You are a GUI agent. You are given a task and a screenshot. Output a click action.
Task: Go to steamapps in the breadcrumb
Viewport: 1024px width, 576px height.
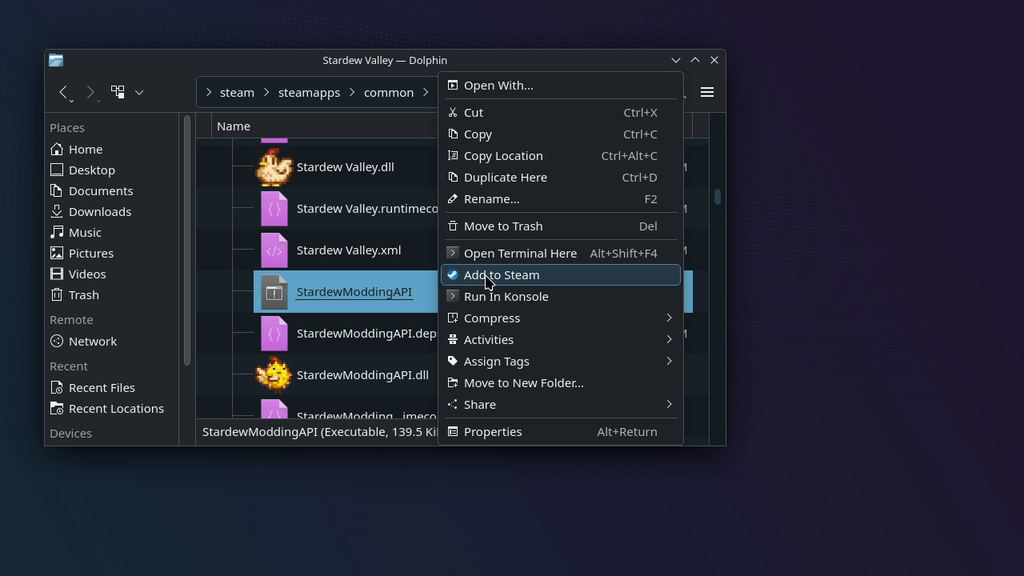(309, 93)
